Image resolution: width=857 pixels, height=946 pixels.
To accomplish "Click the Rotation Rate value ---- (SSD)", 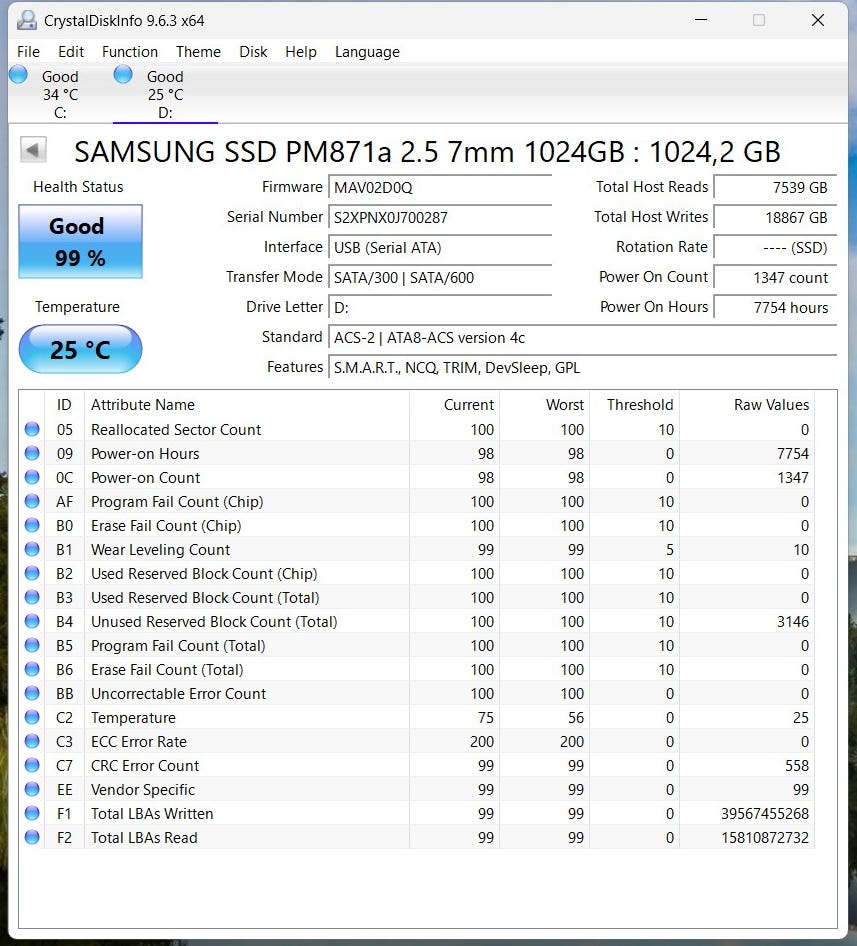I will point(775,247).
